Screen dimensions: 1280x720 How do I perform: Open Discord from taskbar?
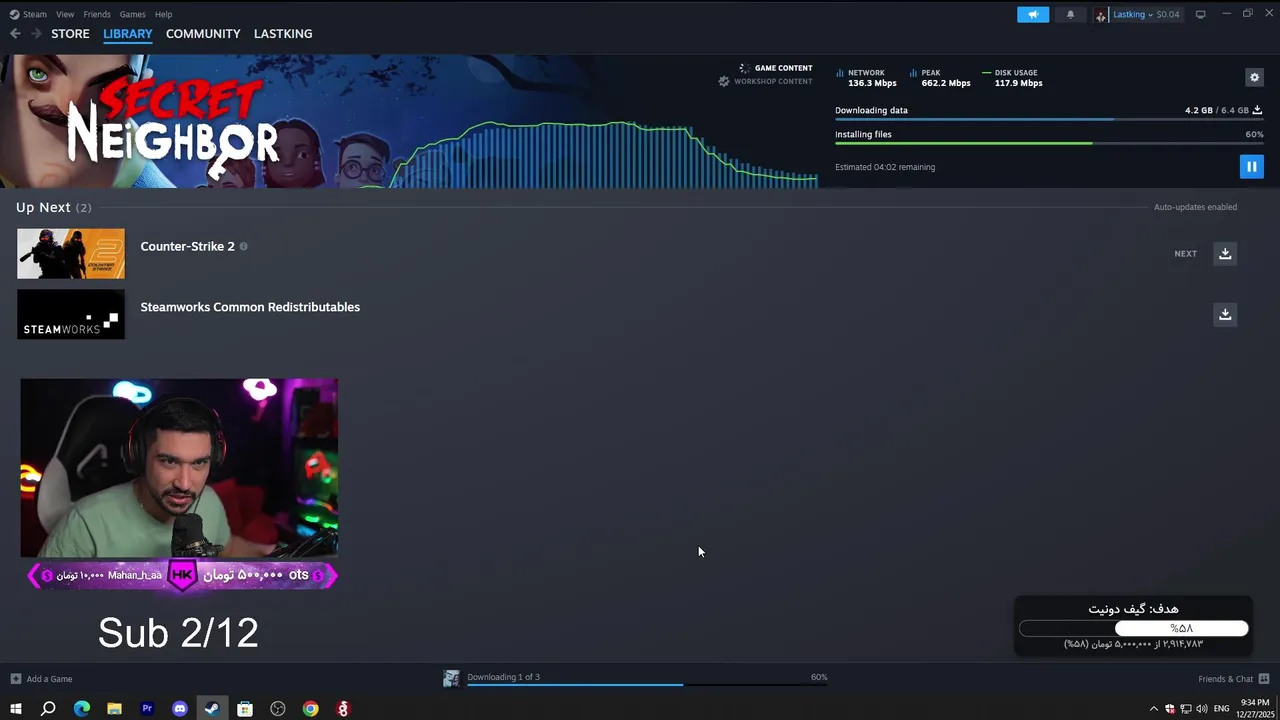click(180, 708)
